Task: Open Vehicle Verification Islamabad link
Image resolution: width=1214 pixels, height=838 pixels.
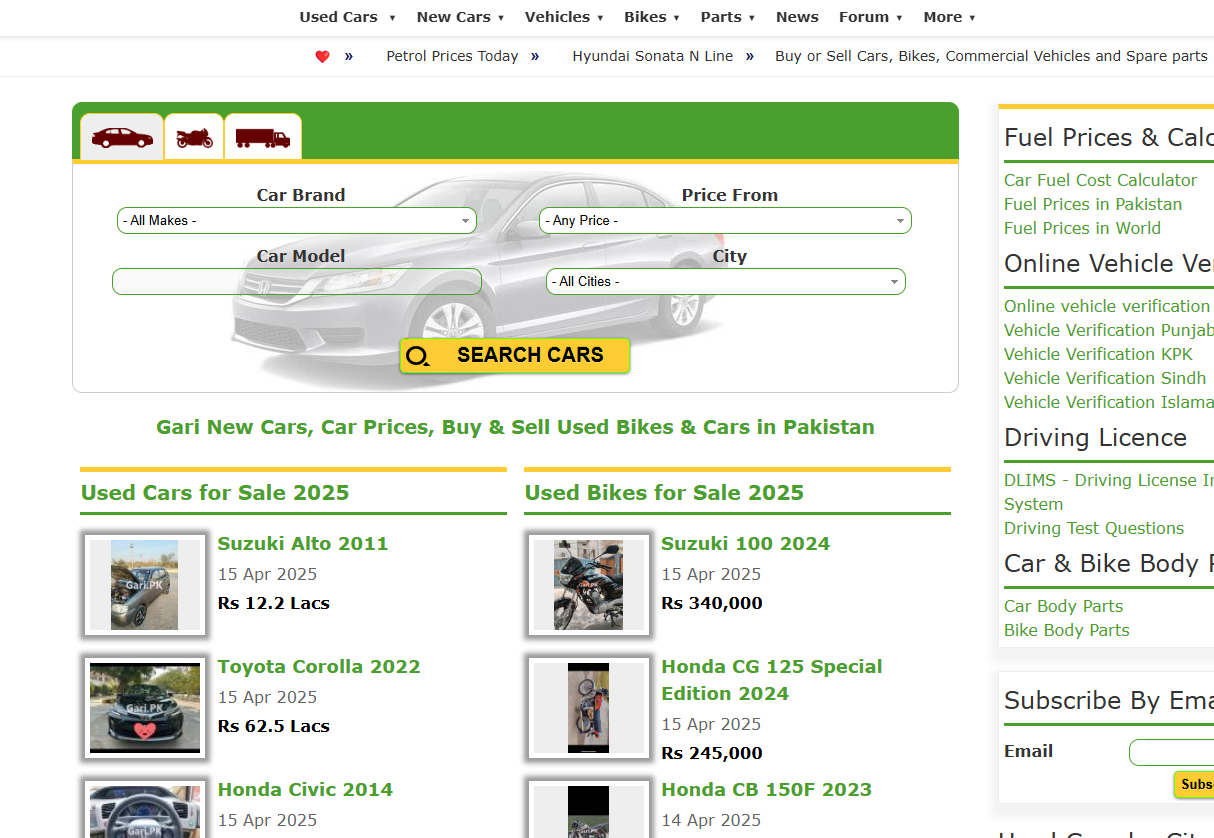Action: 1109,402
